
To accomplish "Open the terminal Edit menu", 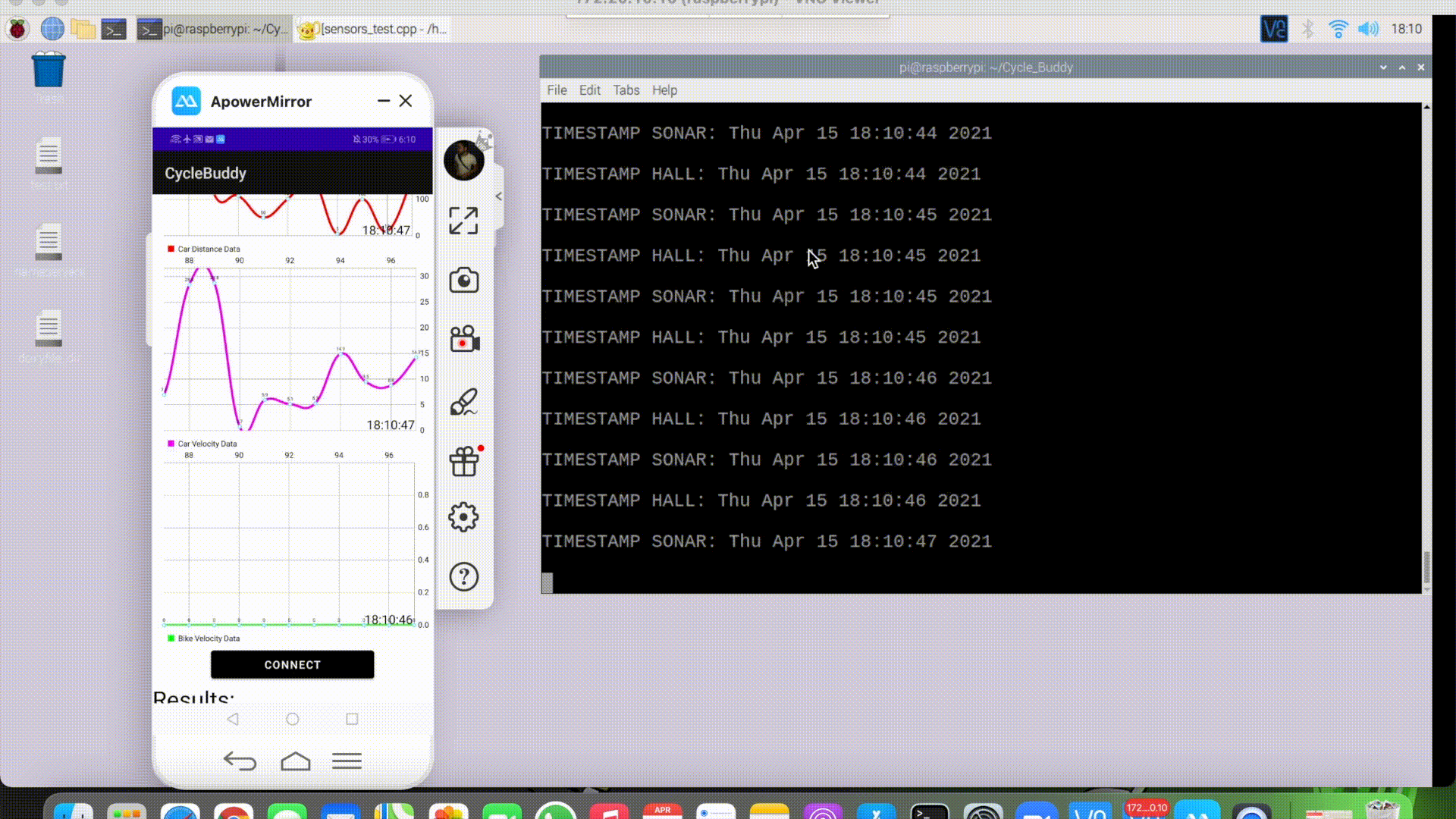I will click(x=589, y=90).
